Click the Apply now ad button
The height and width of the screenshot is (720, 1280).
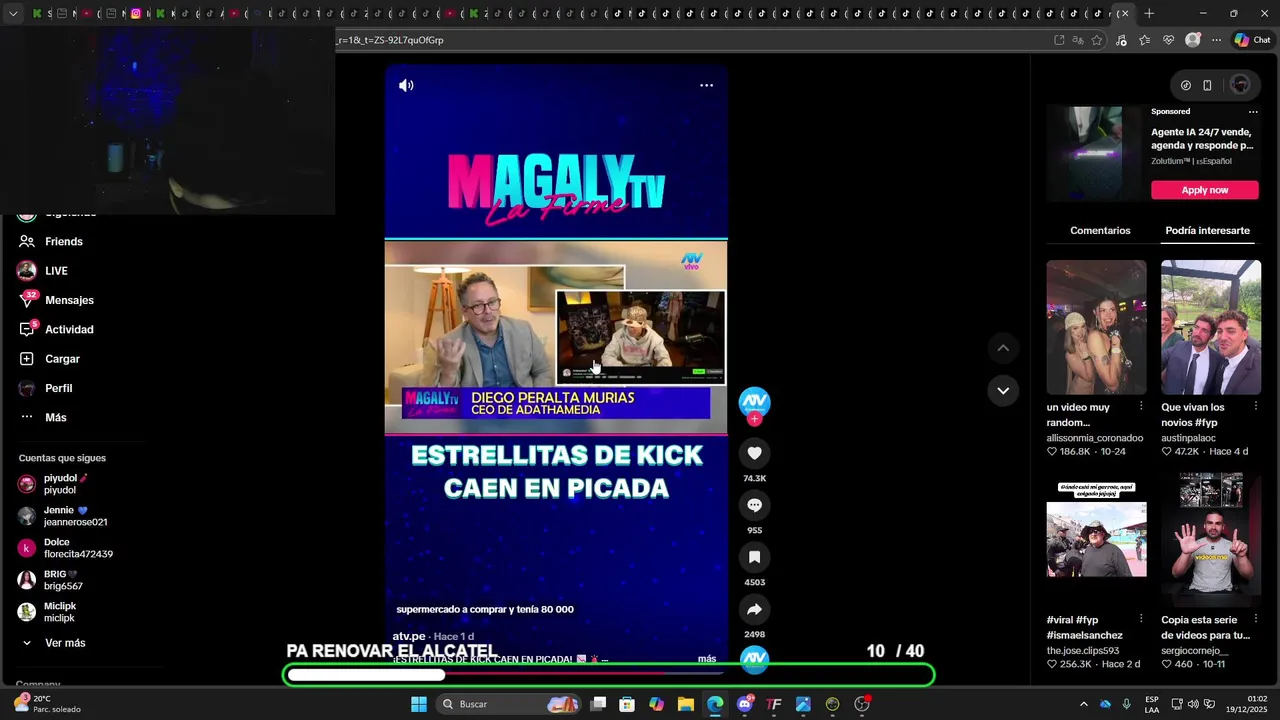[1205, 190]
